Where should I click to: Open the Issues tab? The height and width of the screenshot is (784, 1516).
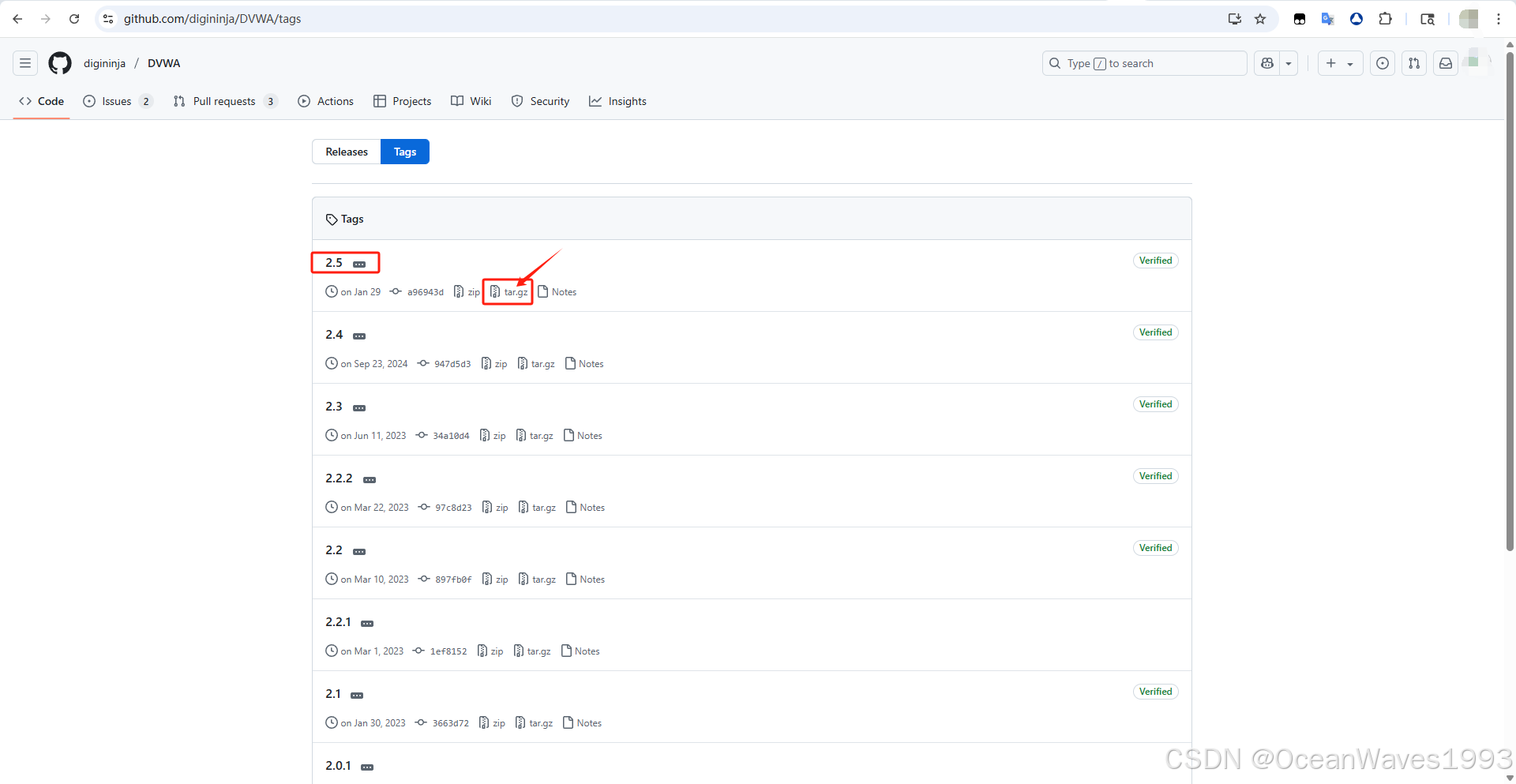[117, 101]
